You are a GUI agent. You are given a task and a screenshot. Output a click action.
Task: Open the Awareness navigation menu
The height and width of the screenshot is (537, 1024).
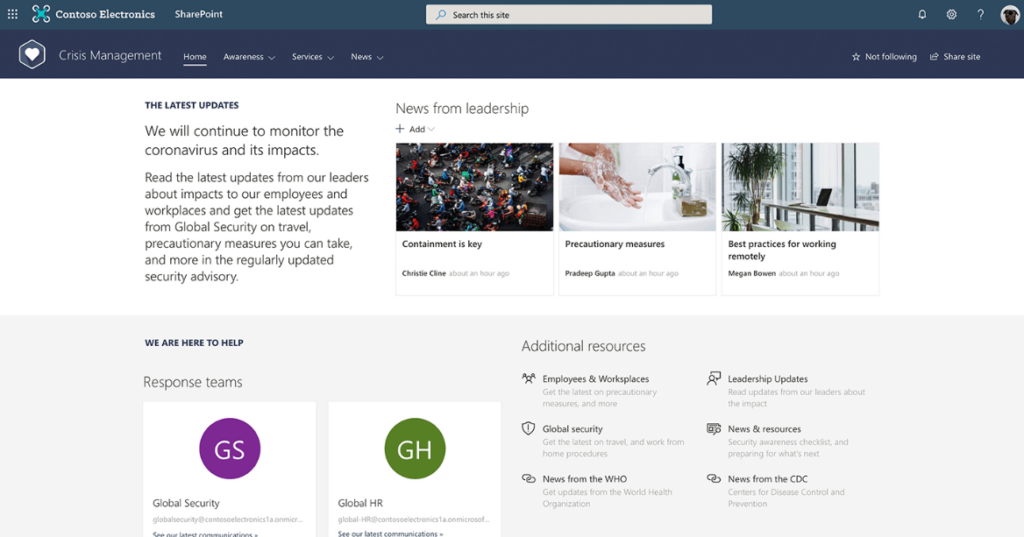coord(243,57)
